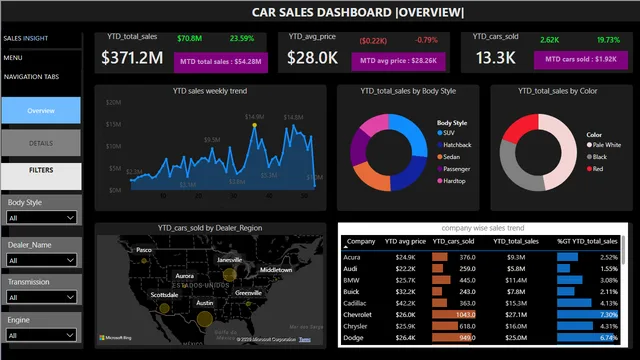Select the Hatchback legend entry

(x=454, y=144)
